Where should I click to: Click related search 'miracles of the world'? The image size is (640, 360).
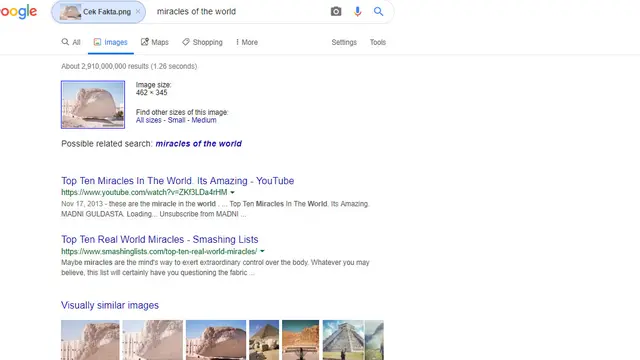[199, 144]
